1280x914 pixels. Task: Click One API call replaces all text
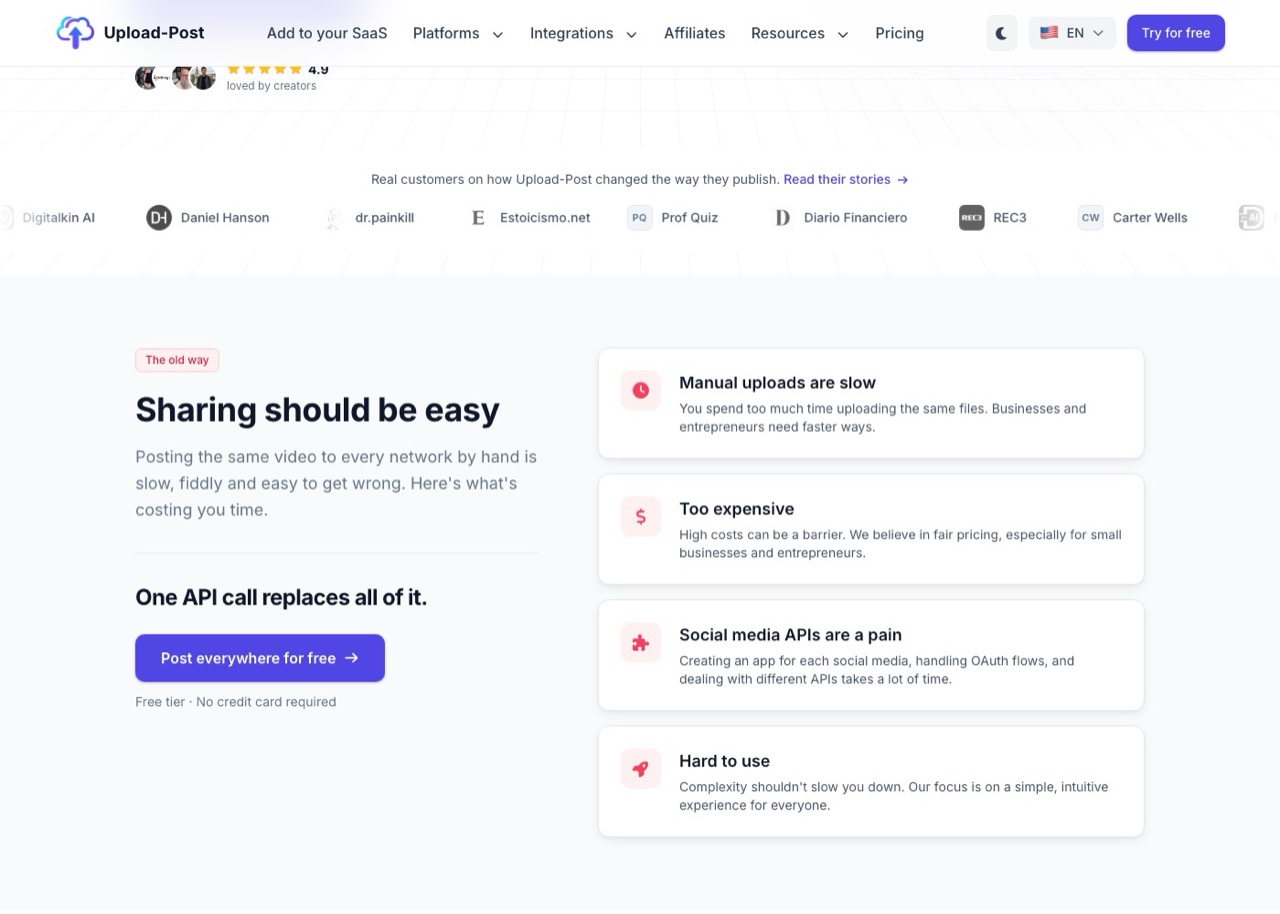tap(281, 597)
